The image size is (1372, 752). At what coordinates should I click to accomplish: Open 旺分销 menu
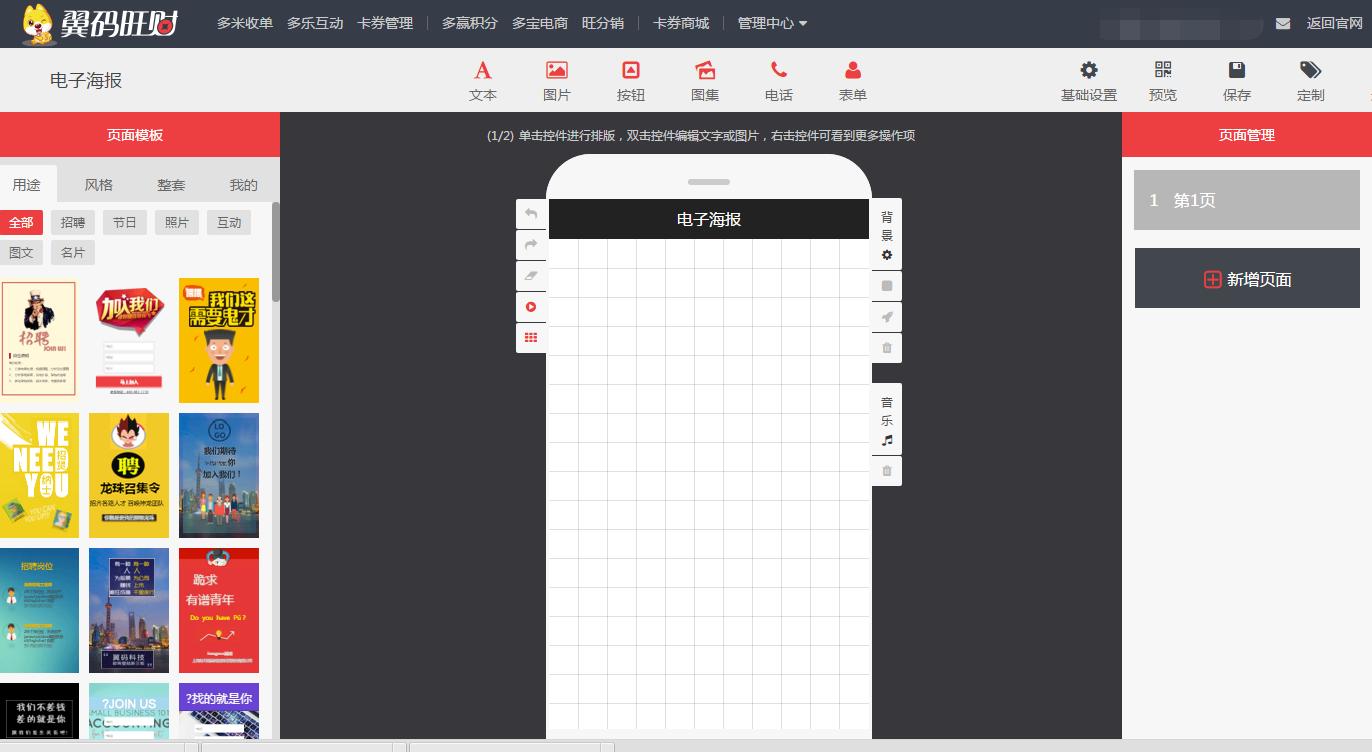click(603, 23)
